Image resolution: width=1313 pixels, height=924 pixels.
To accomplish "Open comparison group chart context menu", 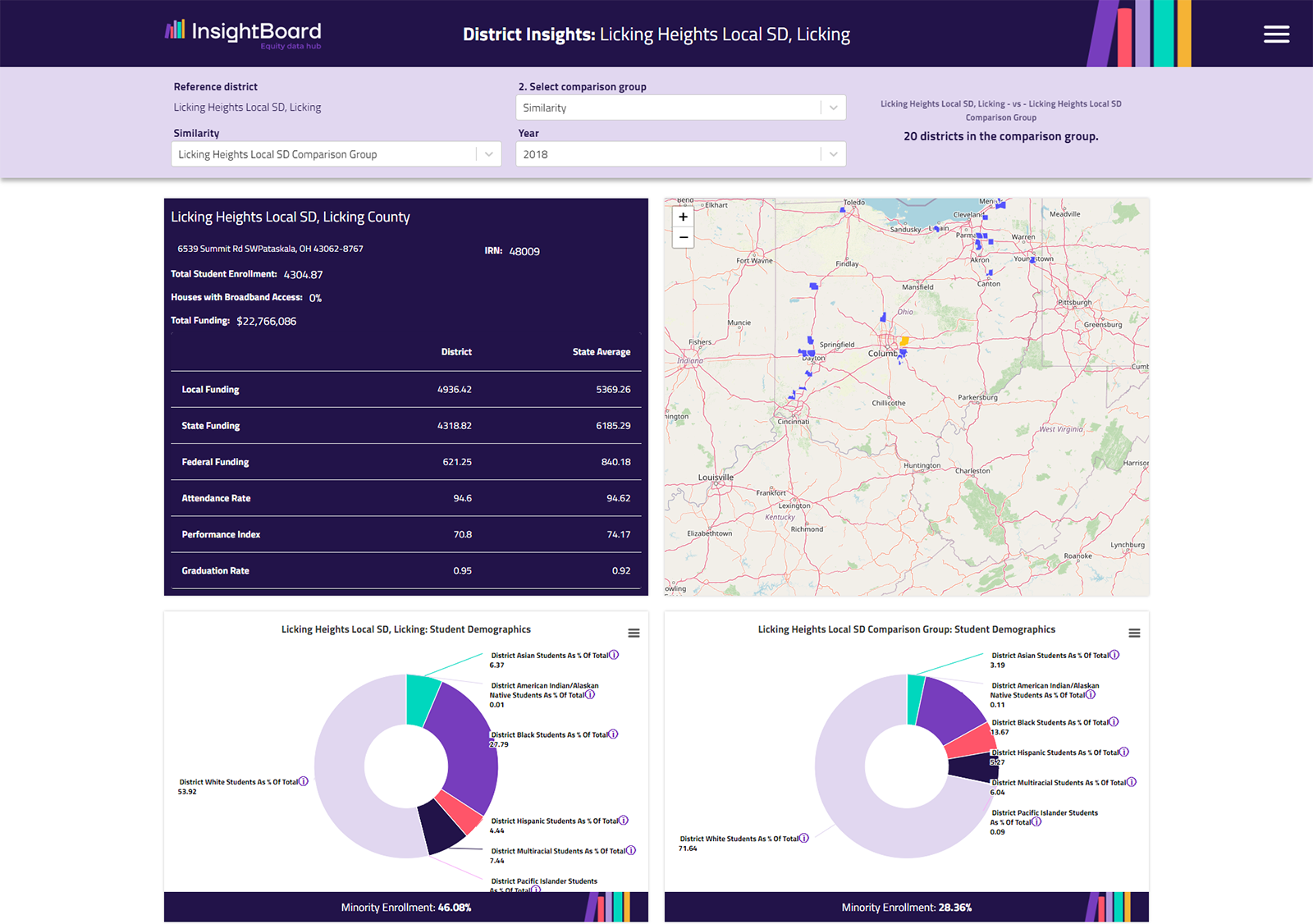I will pos(1134,633).
